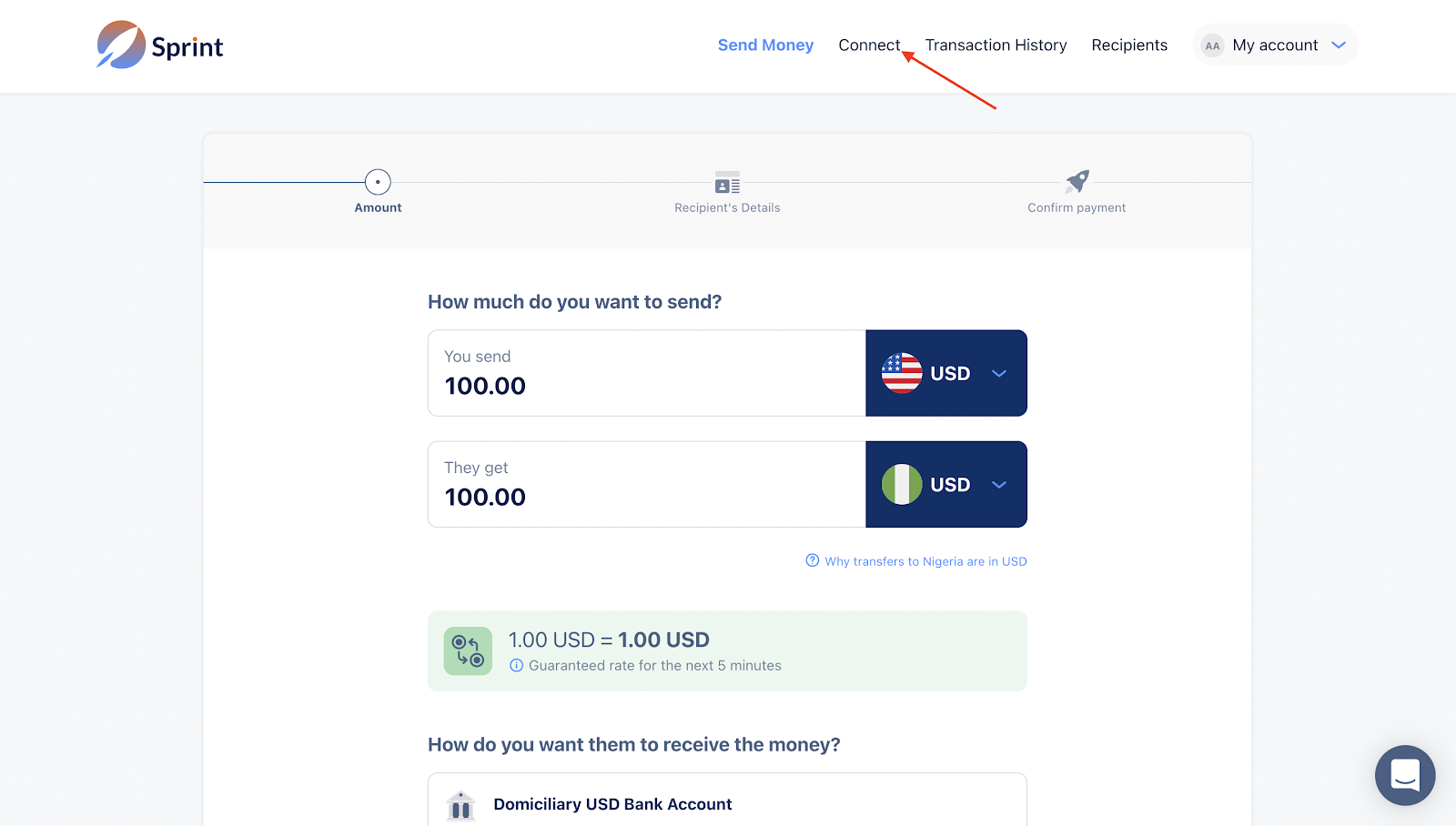Click the Recipient's Details step icon
Viewport: 1456px width, 826px height.
coord(727,183)
